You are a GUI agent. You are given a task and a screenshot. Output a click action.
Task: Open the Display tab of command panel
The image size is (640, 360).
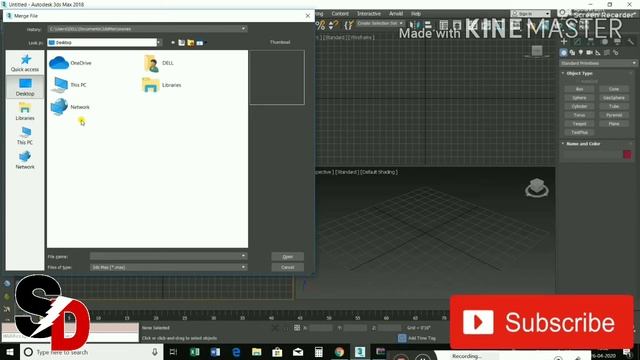[x=618, y=42]
